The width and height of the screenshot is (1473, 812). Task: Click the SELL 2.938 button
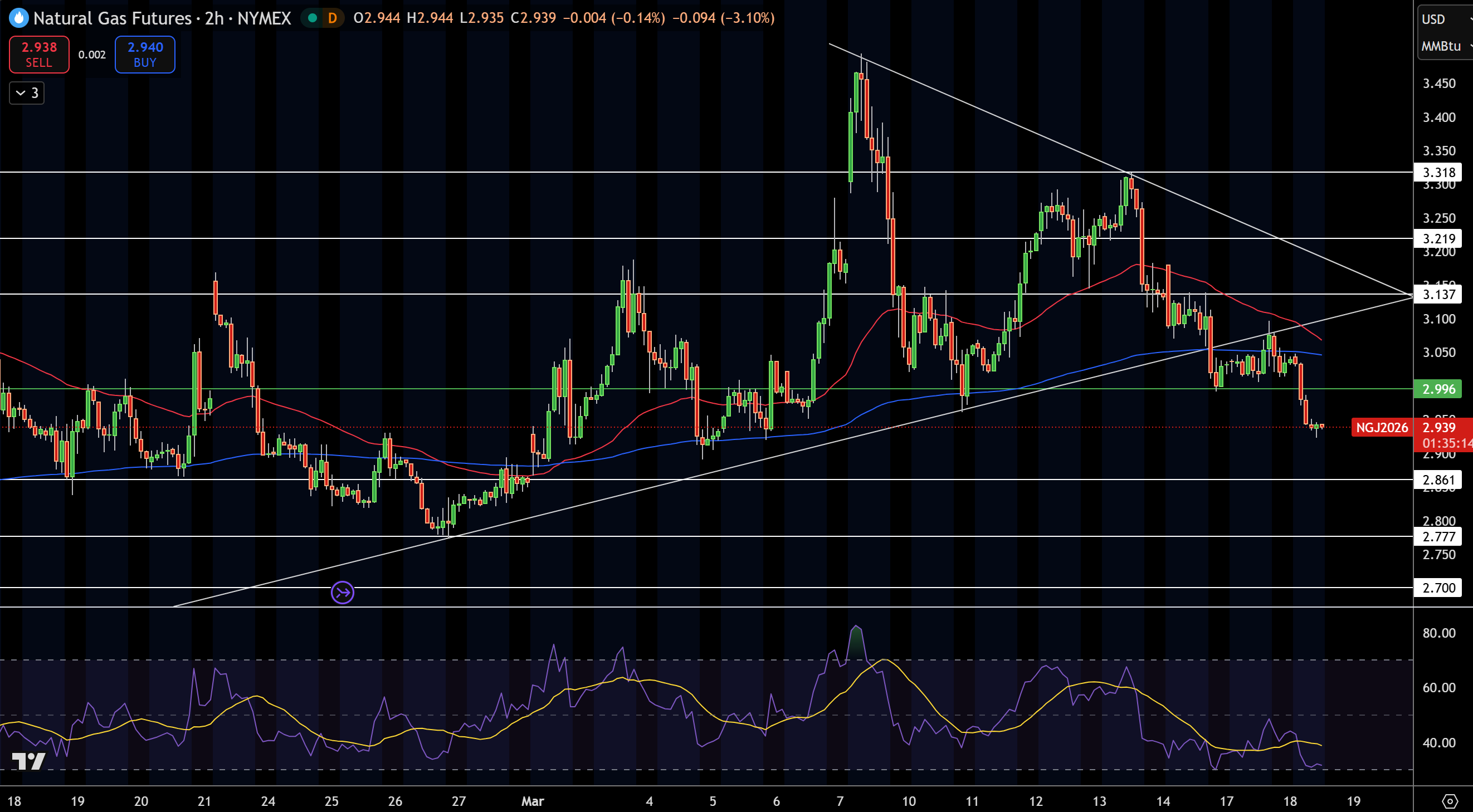pyautogui.click(x=39, y=54)
